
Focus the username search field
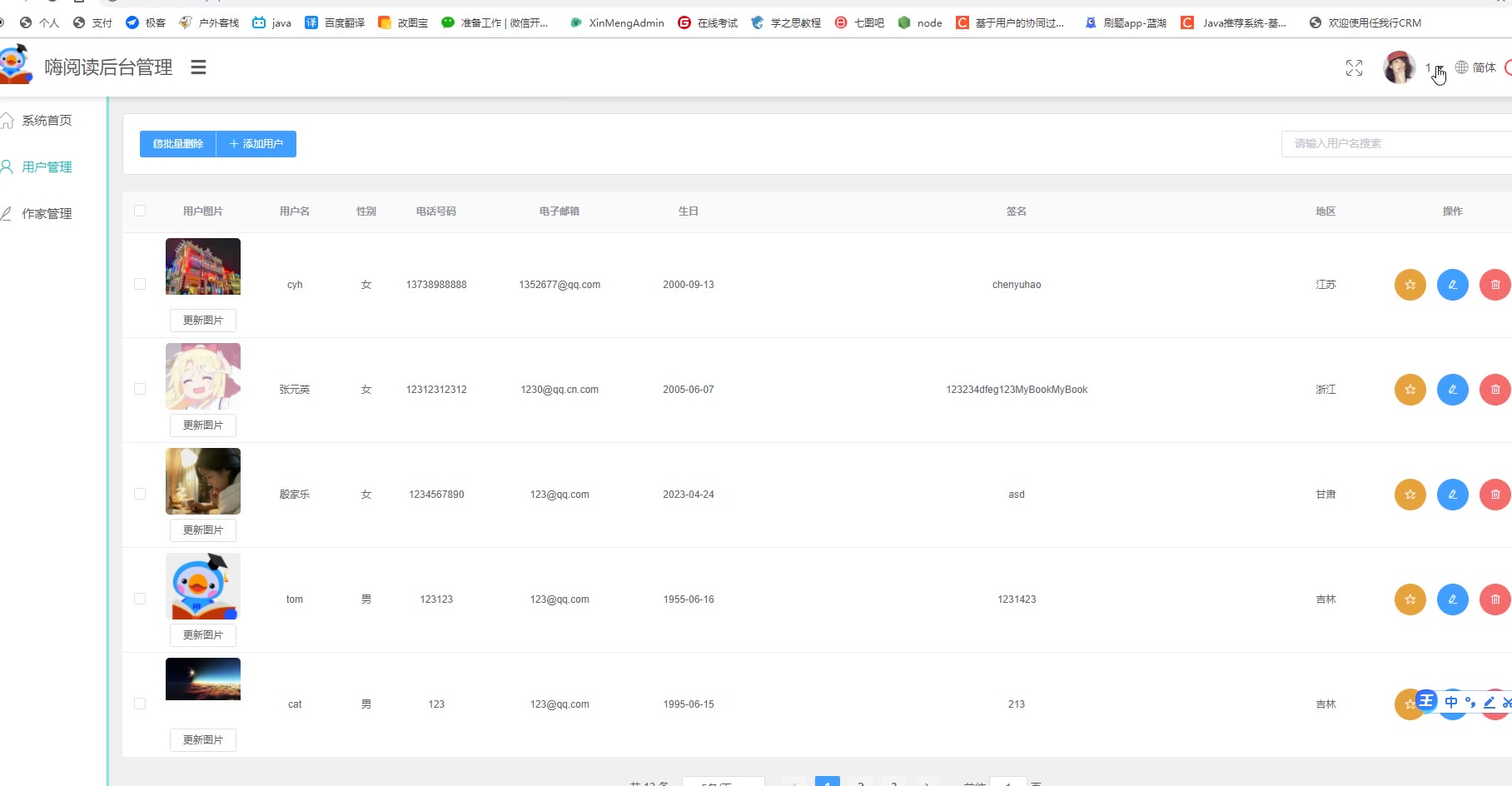(1396, 143)
